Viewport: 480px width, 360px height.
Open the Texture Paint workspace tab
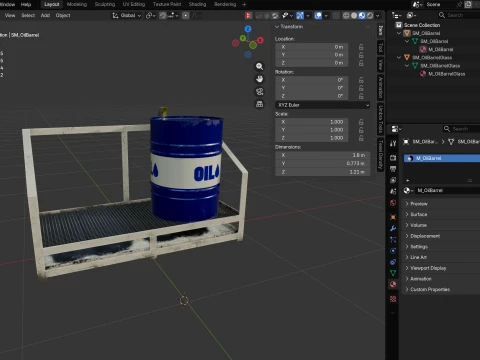point(167,4)
